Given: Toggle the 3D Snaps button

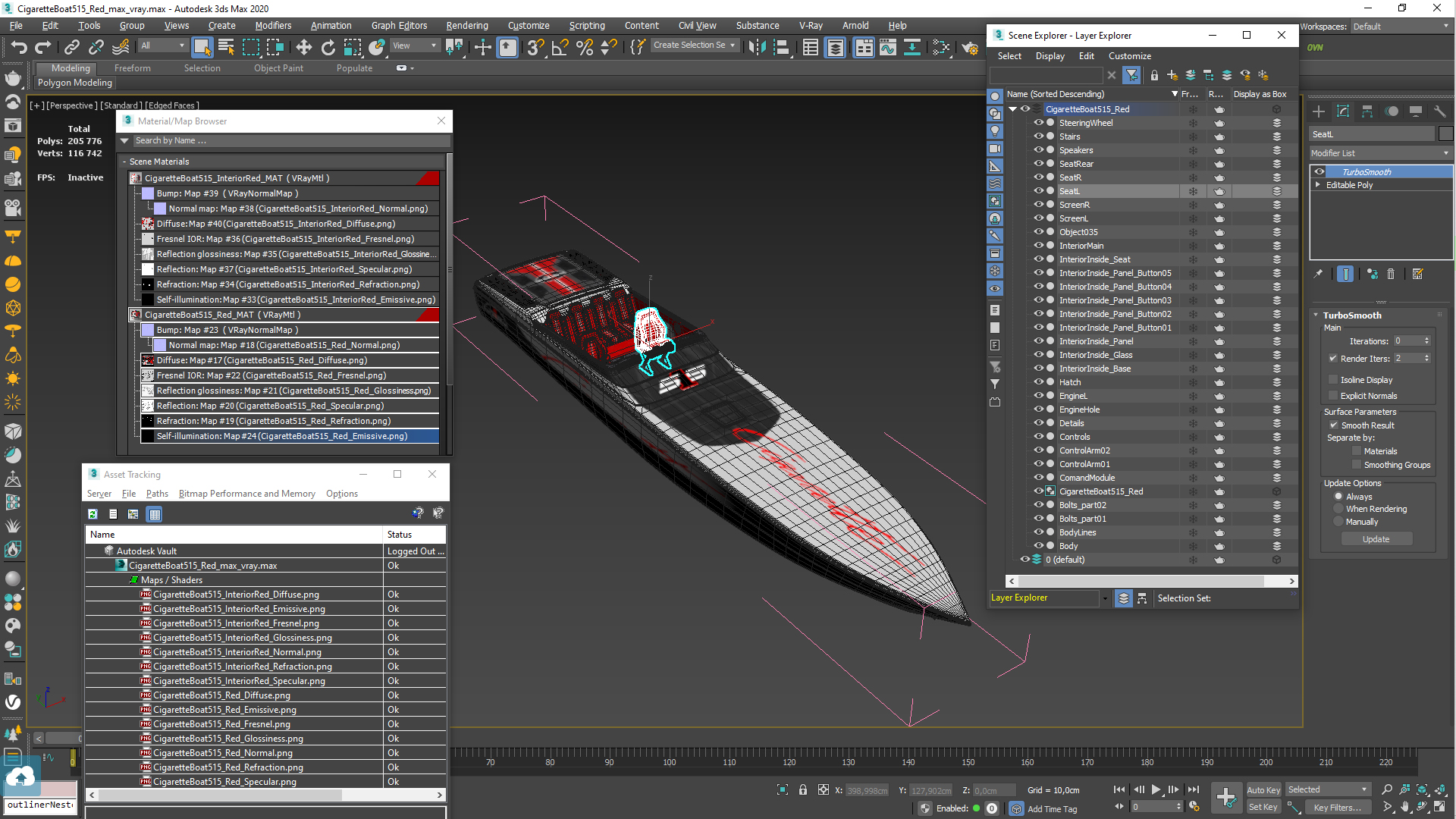Looking at the screenshot, I should coord(535,47).
